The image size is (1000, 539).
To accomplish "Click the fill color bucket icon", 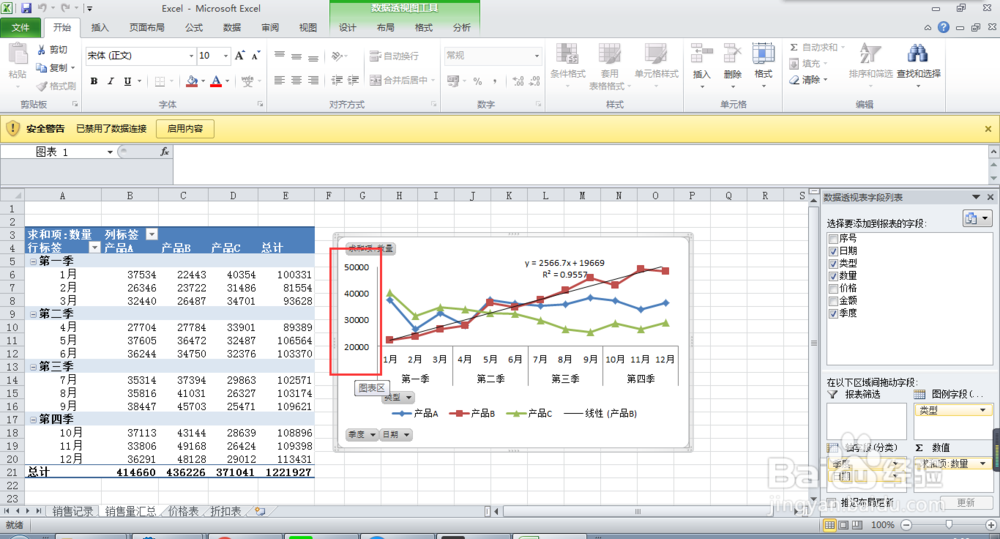I will tap(191, 81).
